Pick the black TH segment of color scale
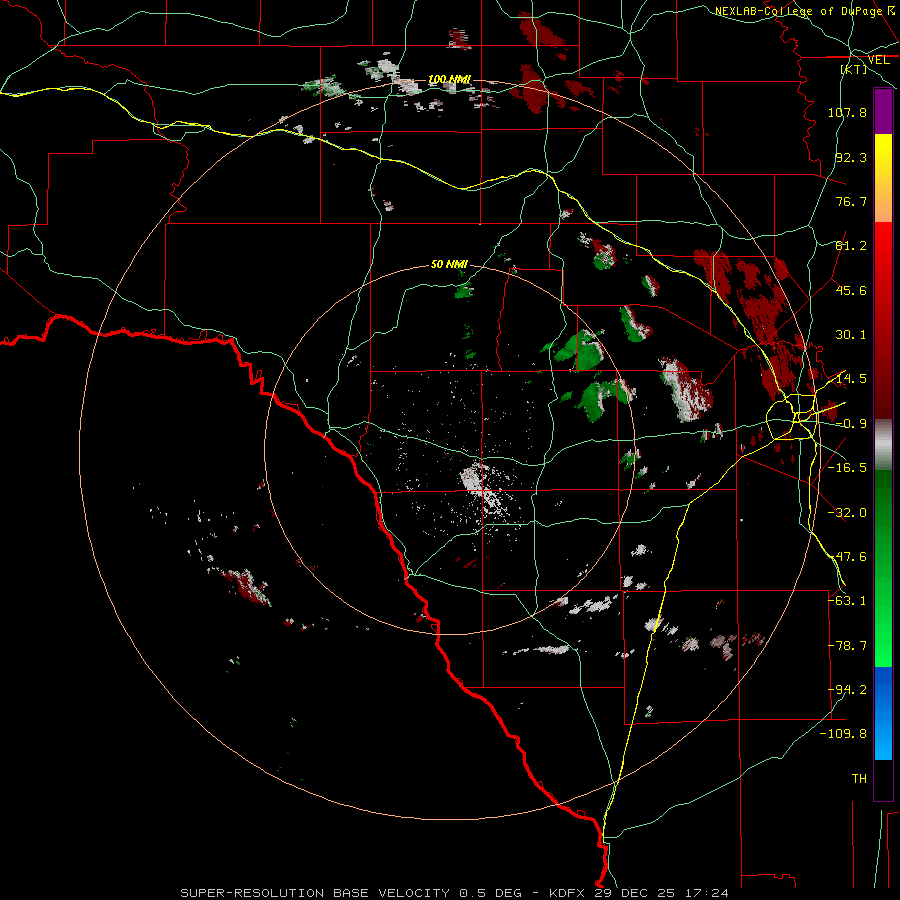The height and width of the screenshot is (900, 900). 883,780
